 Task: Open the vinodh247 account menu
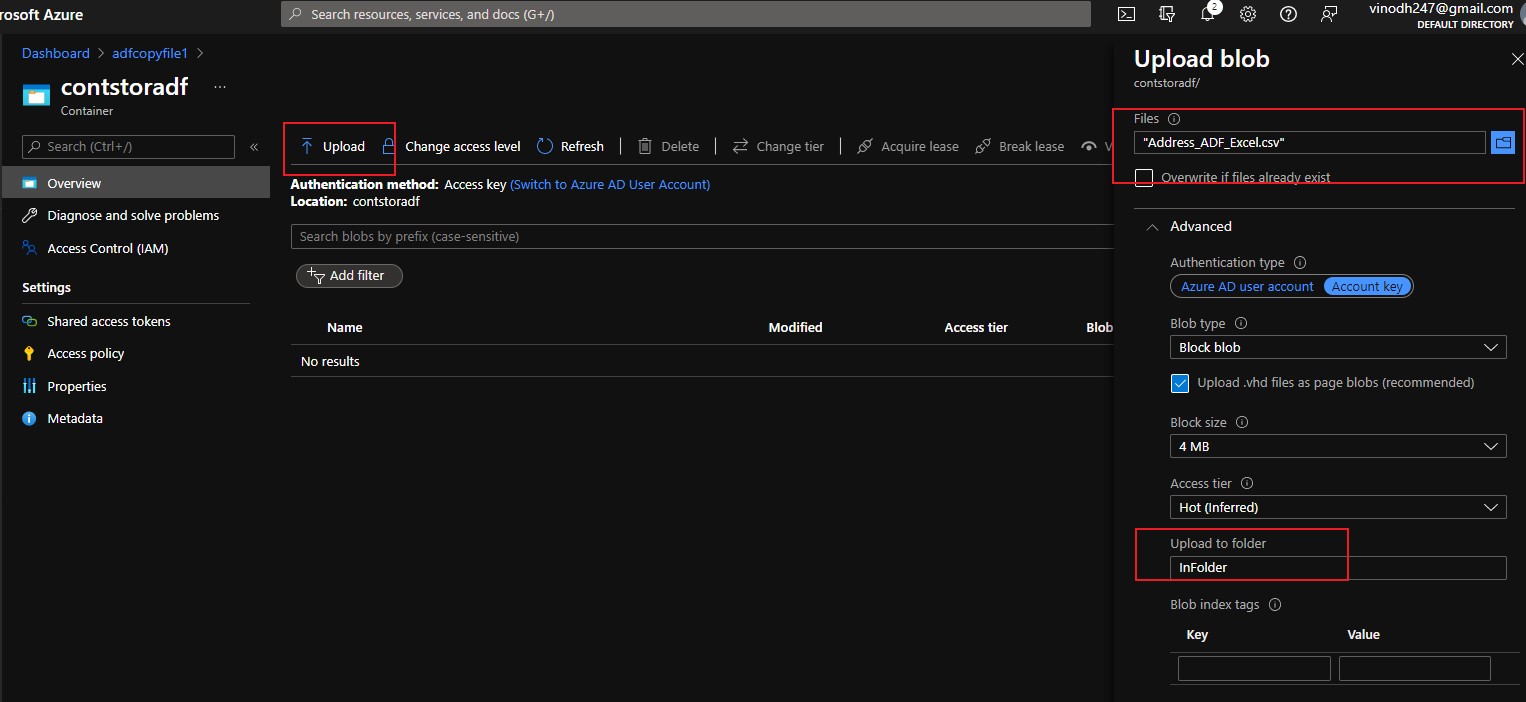pos(1441,14)
